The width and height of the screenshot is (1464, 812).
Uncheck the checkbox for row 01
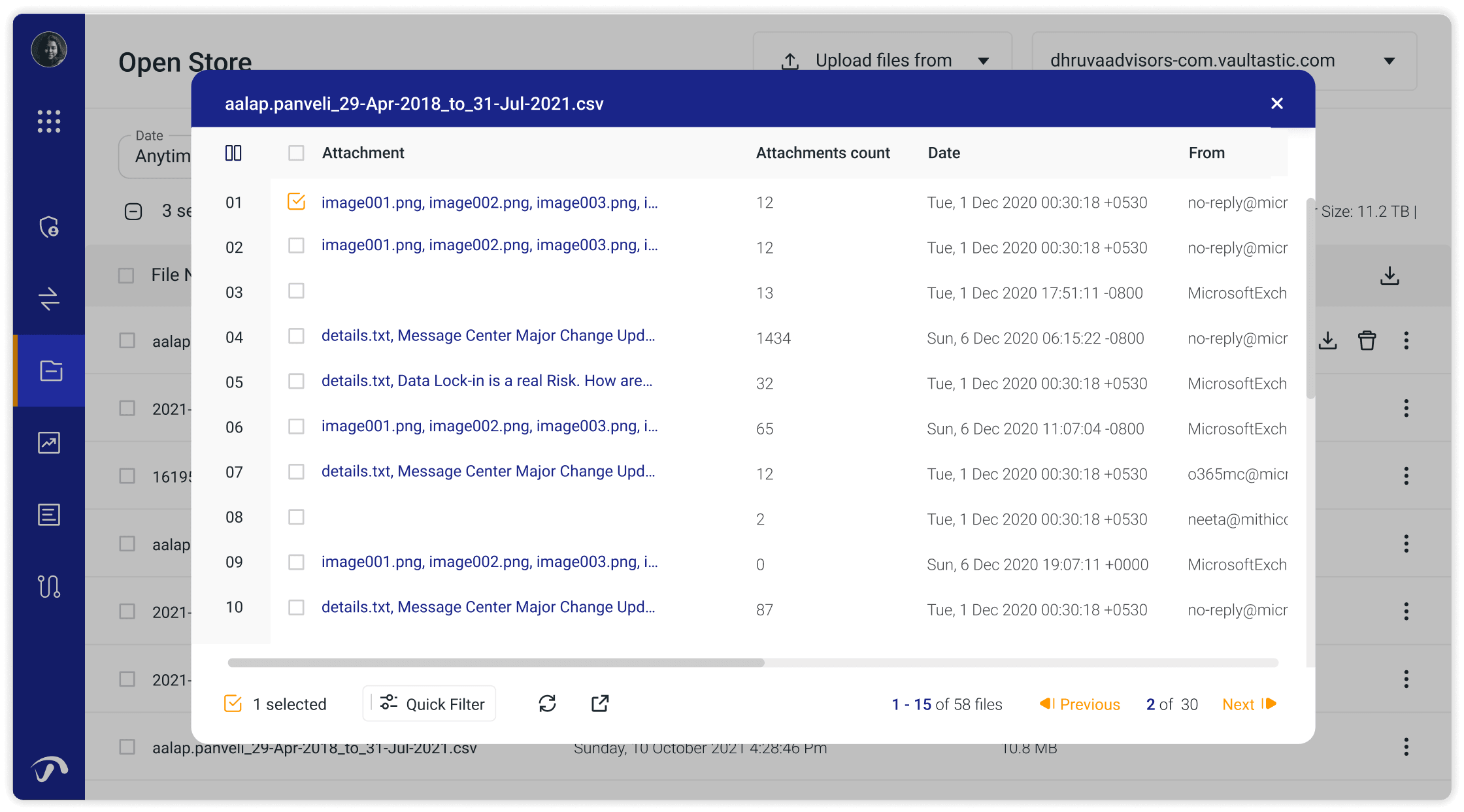(296, 202)
